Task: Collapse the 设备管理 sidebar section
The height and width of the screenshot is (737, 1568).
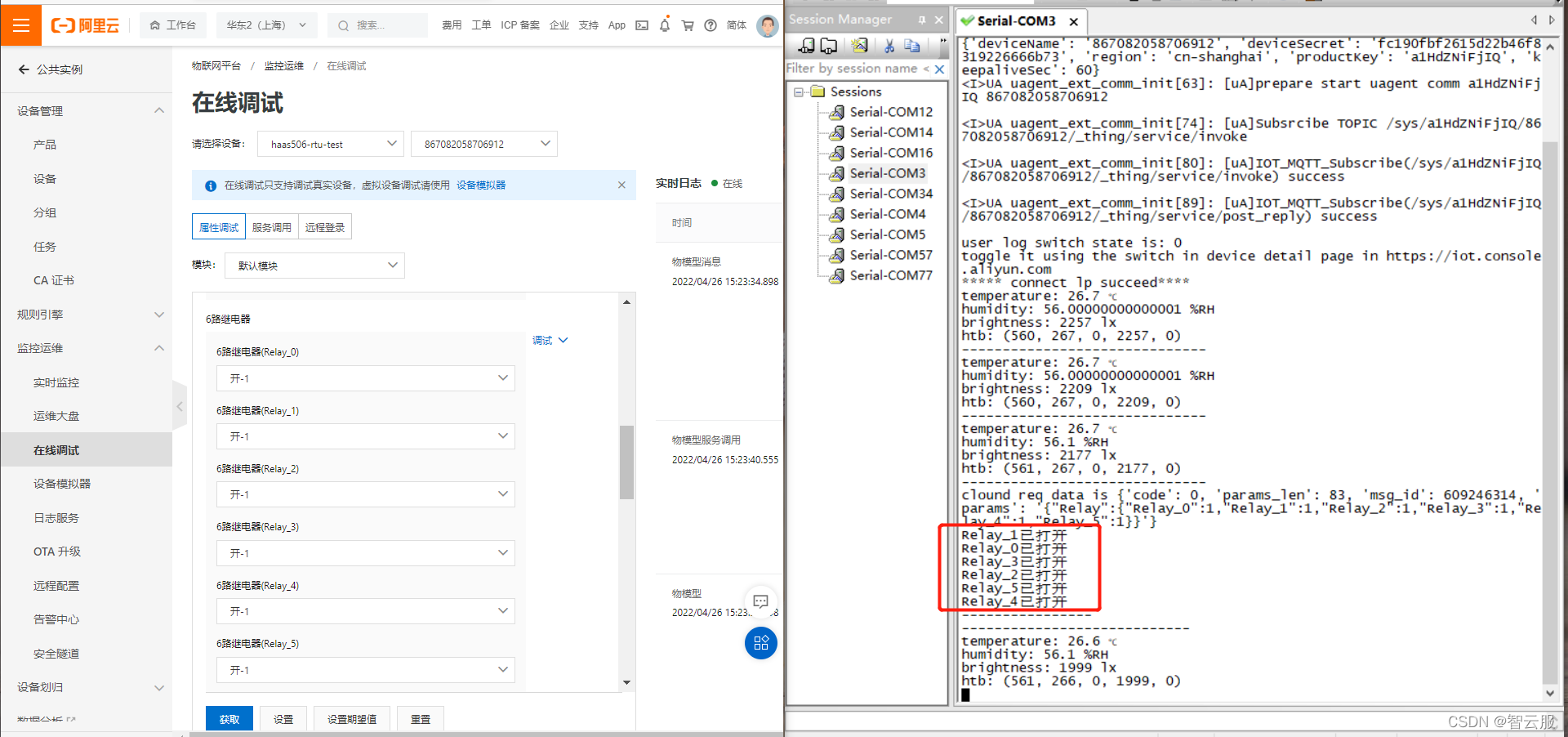Action: tap(159, 110)
